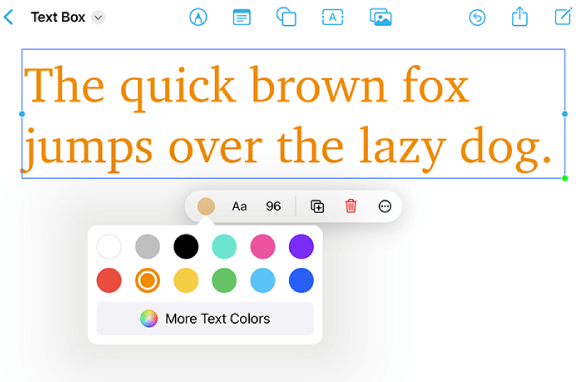The width and height of the screenshot is (583, 382).
Task: Insert a sticky note
Action: [x=242, y=17]
